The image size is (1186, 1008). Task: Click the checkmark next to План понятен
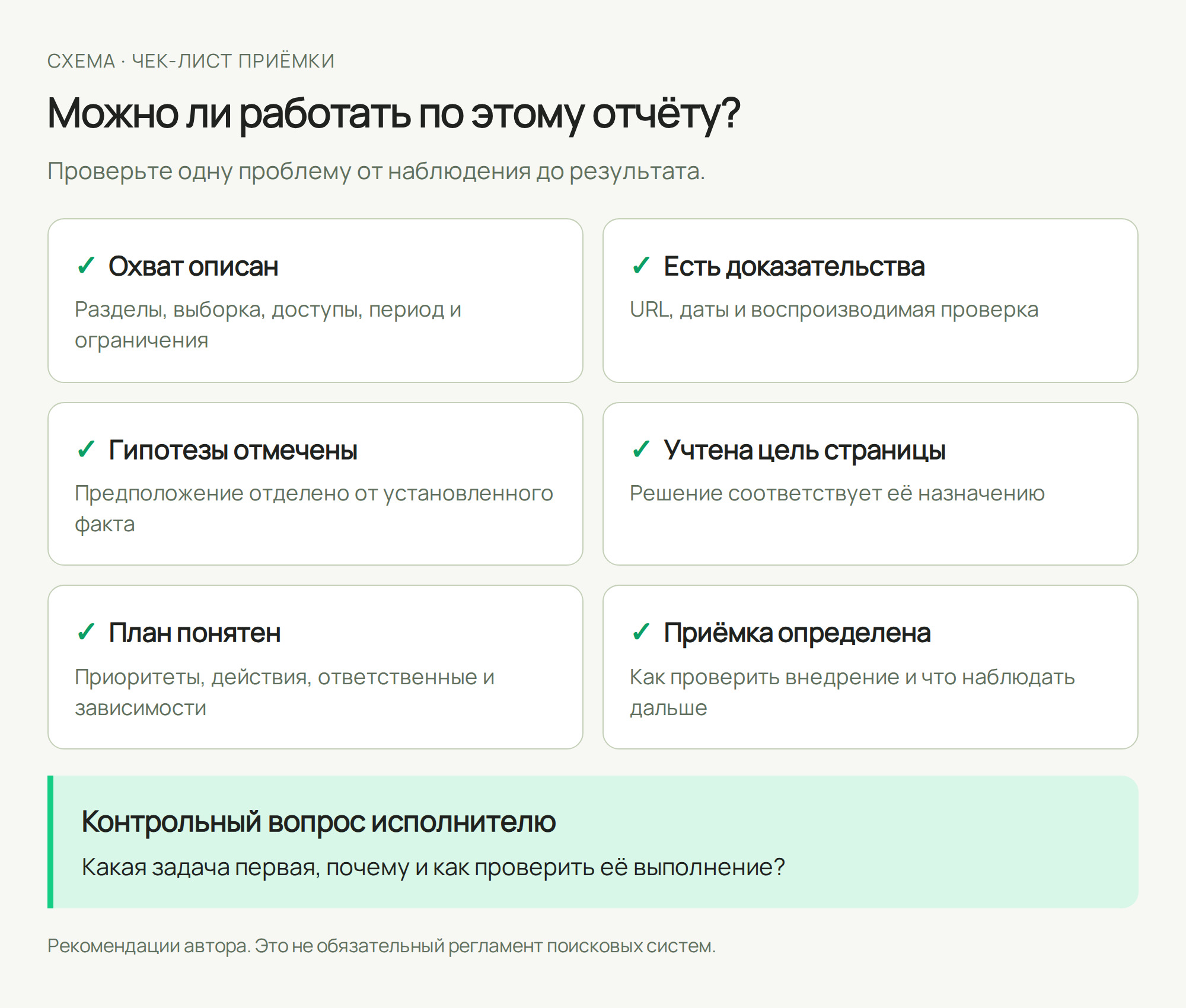pyautogui.click(x=86, y=632)
